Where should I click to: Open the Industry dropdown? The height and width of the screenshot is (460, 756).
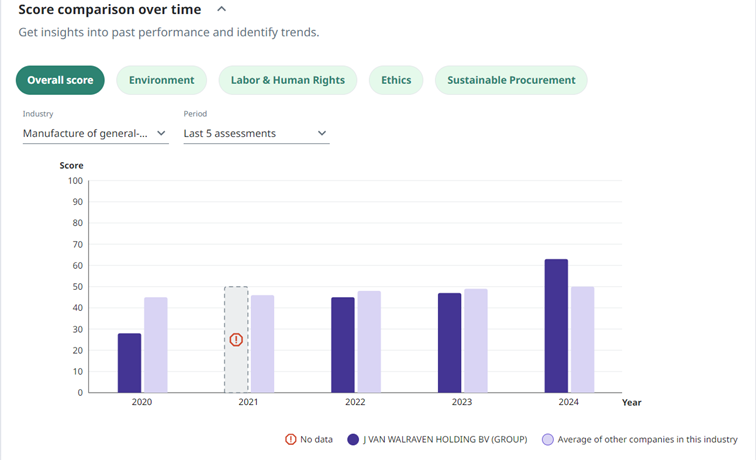coord(94,133)
